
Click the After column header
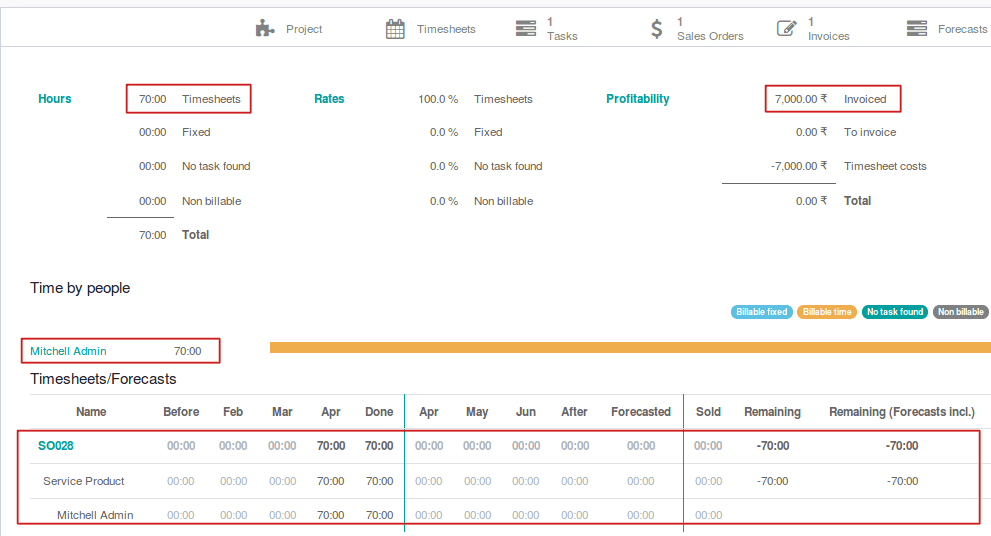(574, 411)
